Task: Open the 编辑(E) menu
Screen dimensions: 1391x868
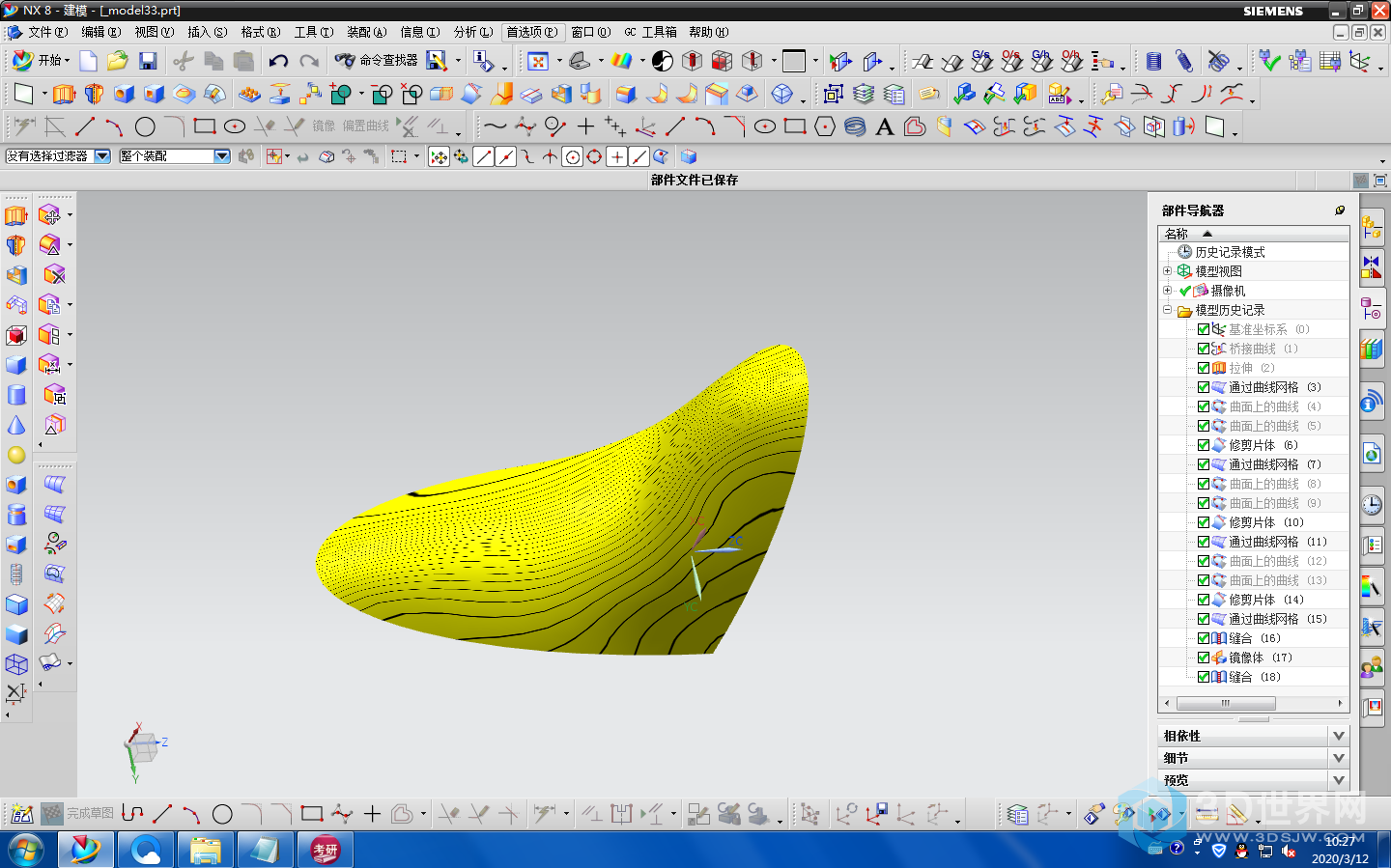Action: point(100,32)
